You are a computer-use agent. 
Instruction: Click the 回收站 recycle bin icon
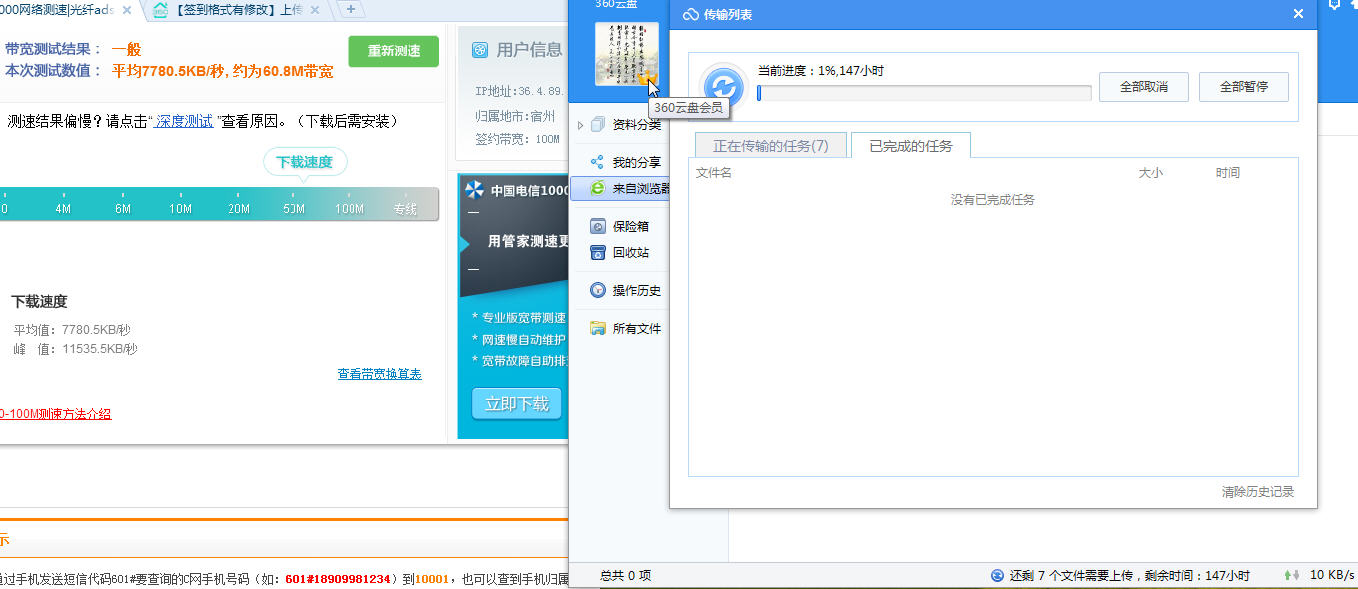[x=597, y=252]
